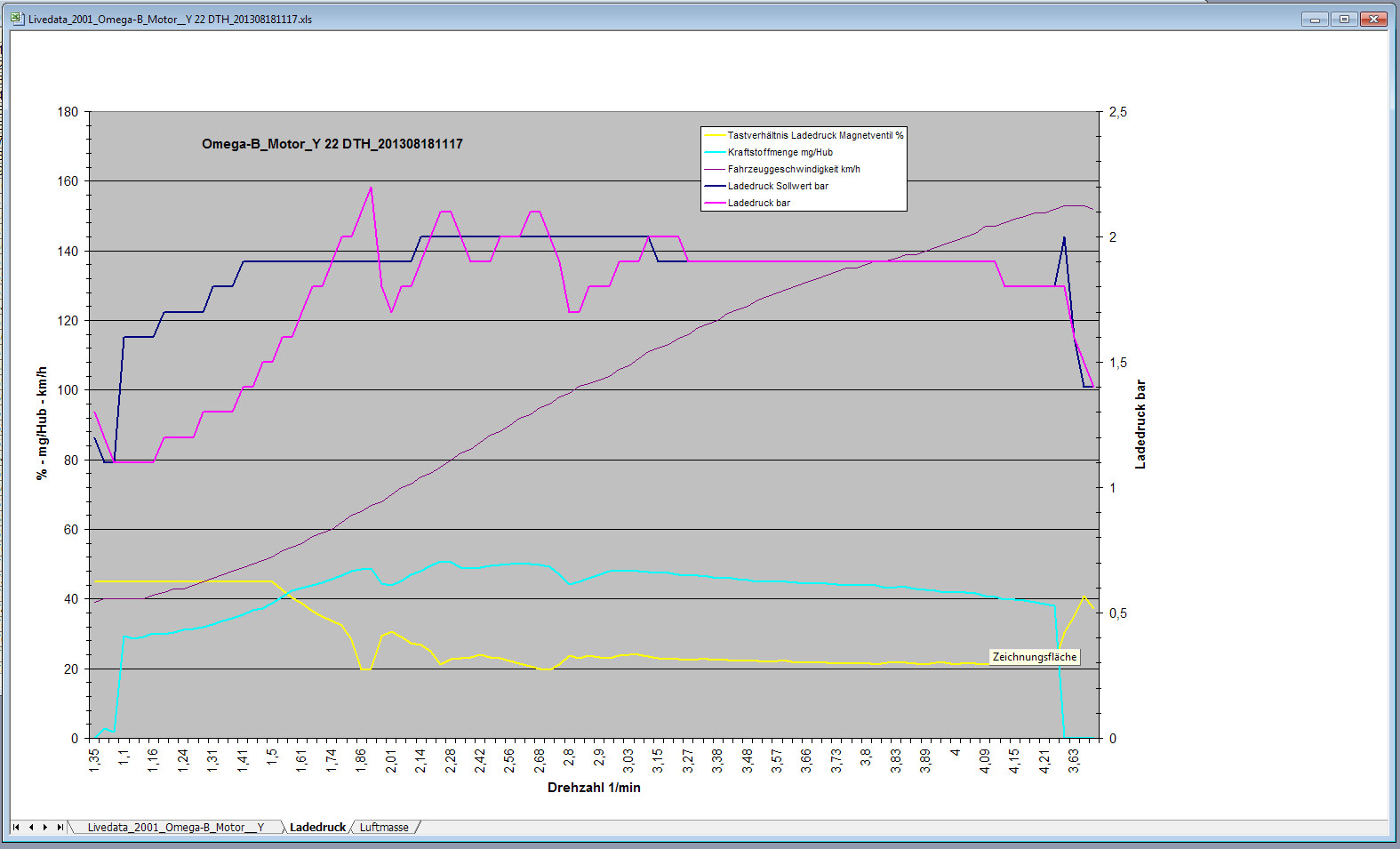Click yellow legend key for Tastverhältnis series
The image size is (1400, 849).
coord(715,135)
